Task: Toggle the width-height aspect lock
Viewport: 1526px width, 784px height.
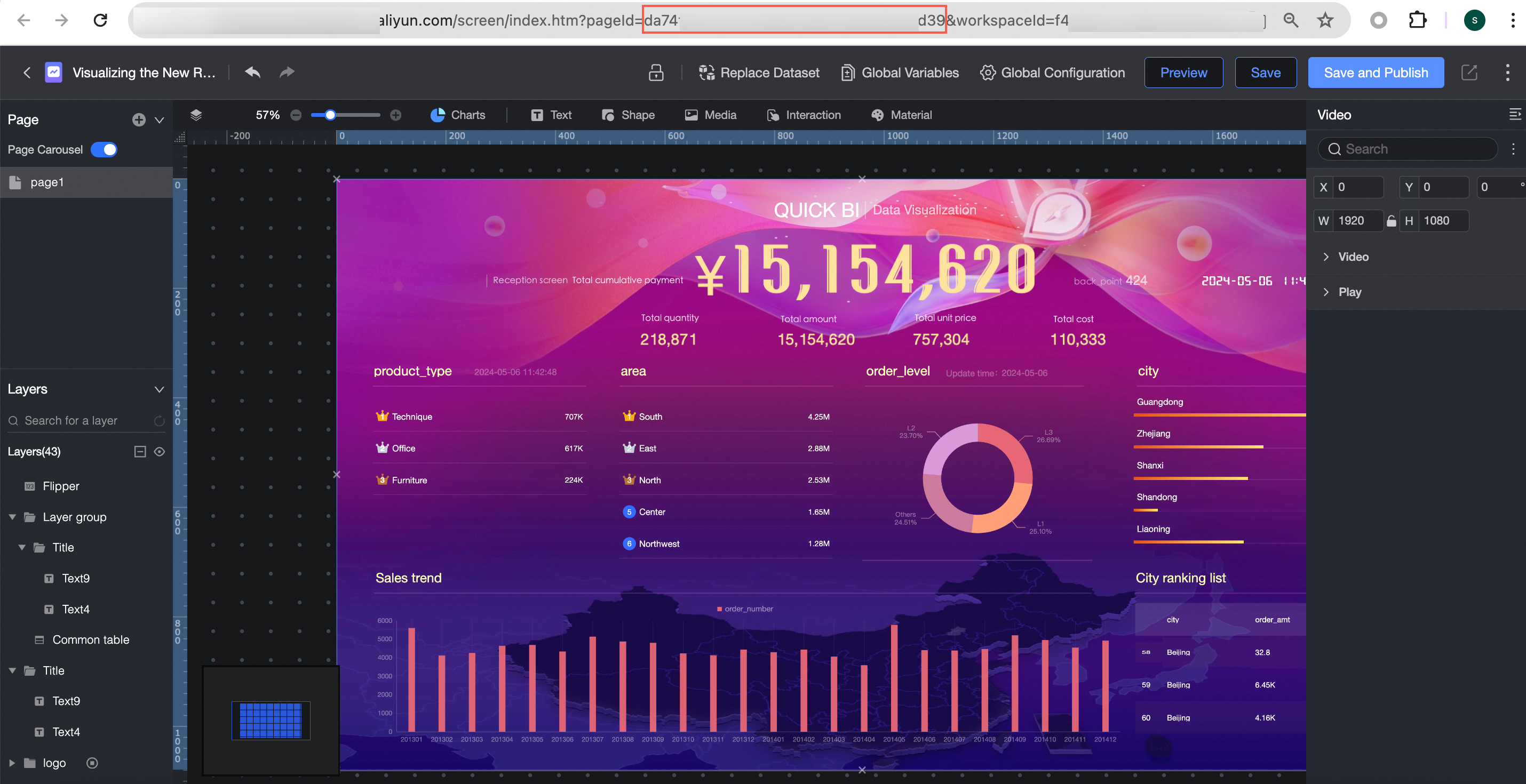Action: pos(1391,221)
